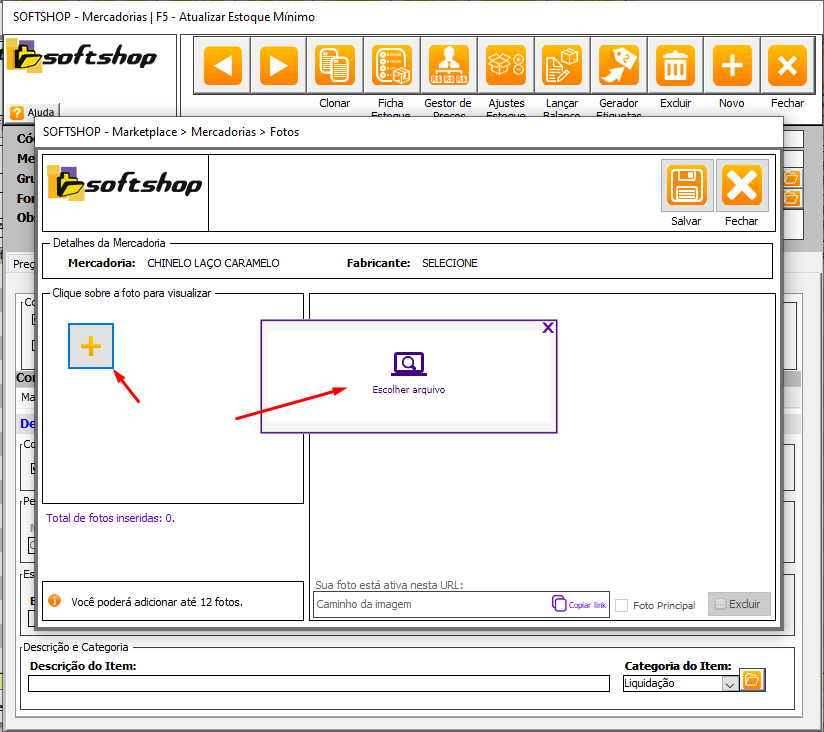
Task: Close the Fotos dialog with Fechar
Action: pyautogui.click(x=741, y=186)
